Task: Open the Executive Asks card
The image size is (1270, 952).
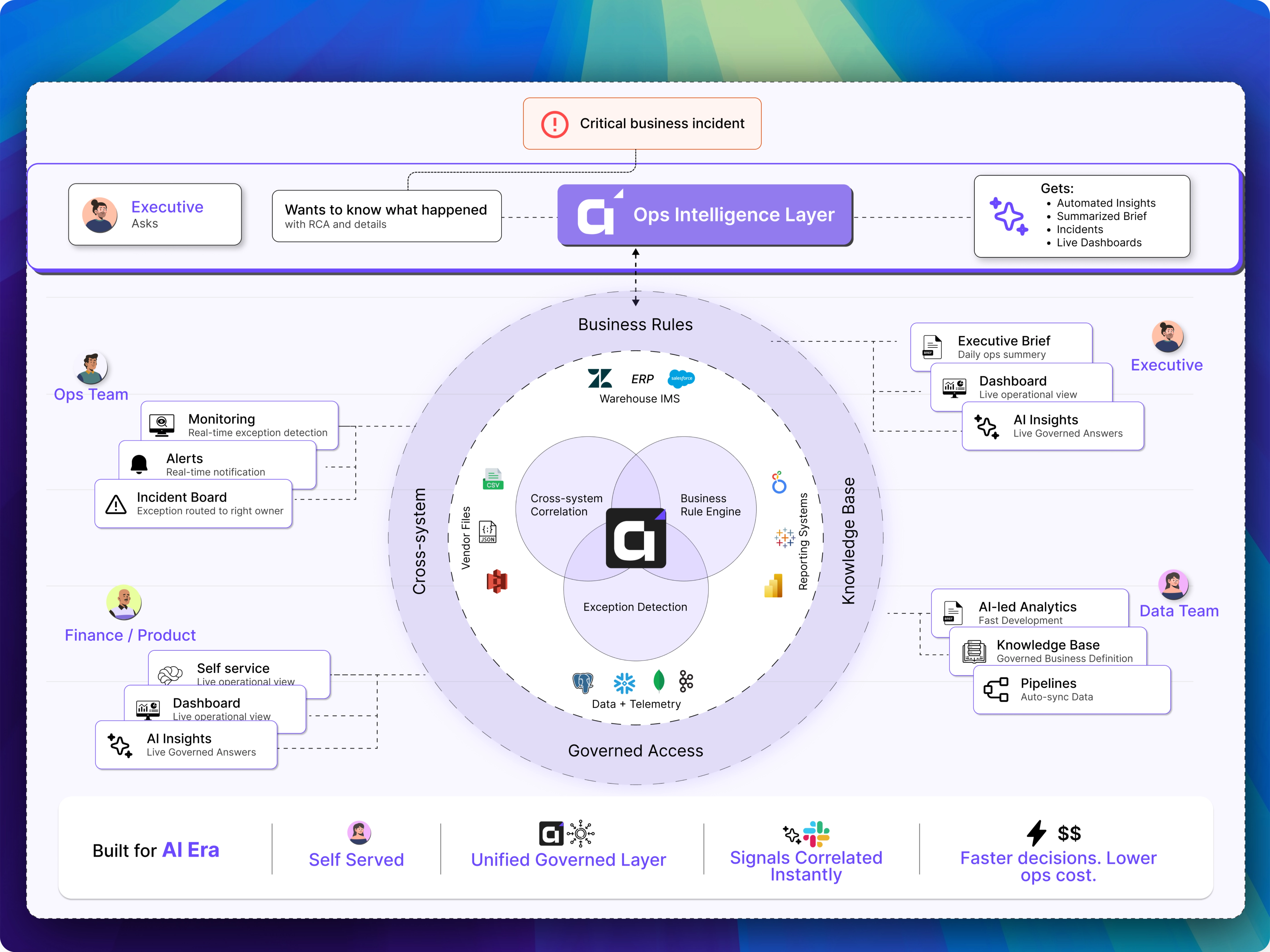Action: click(x=155, y=215)
